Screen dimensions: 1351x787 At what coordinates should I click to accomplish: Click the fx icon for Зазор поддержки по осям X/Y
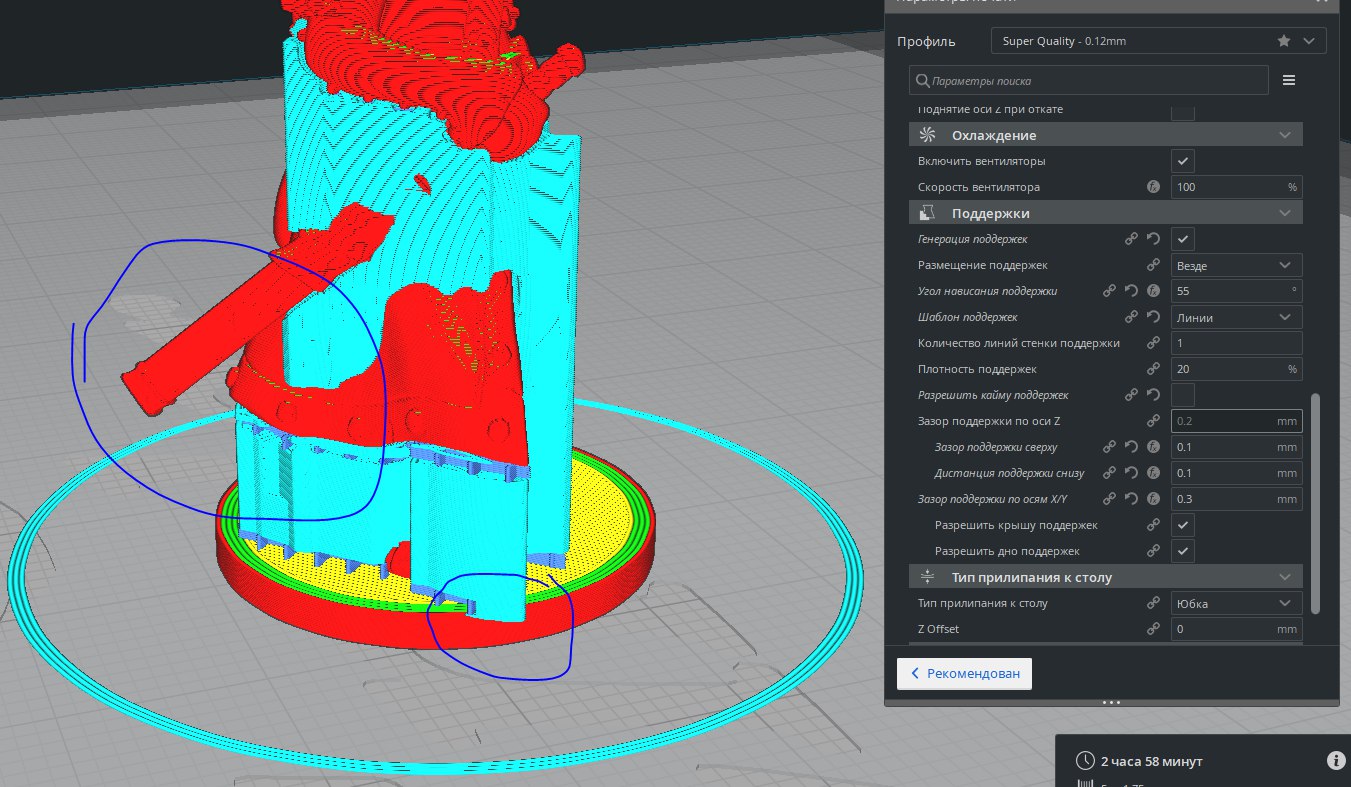pyautogui.click(x=1153, y=499)
